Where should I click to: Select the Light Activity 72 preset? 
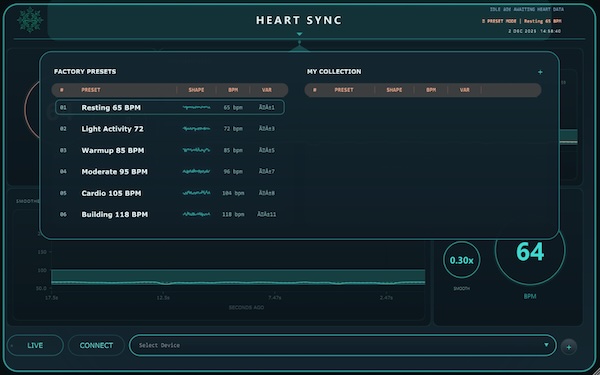click(x=170, y=129)
